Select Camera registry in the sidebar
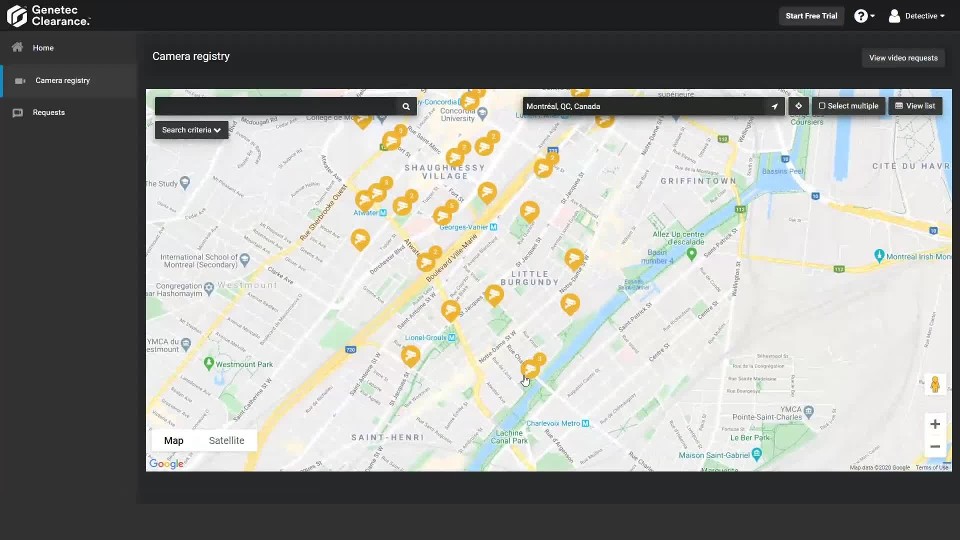 pyautogui.click(x=62, y=81)
